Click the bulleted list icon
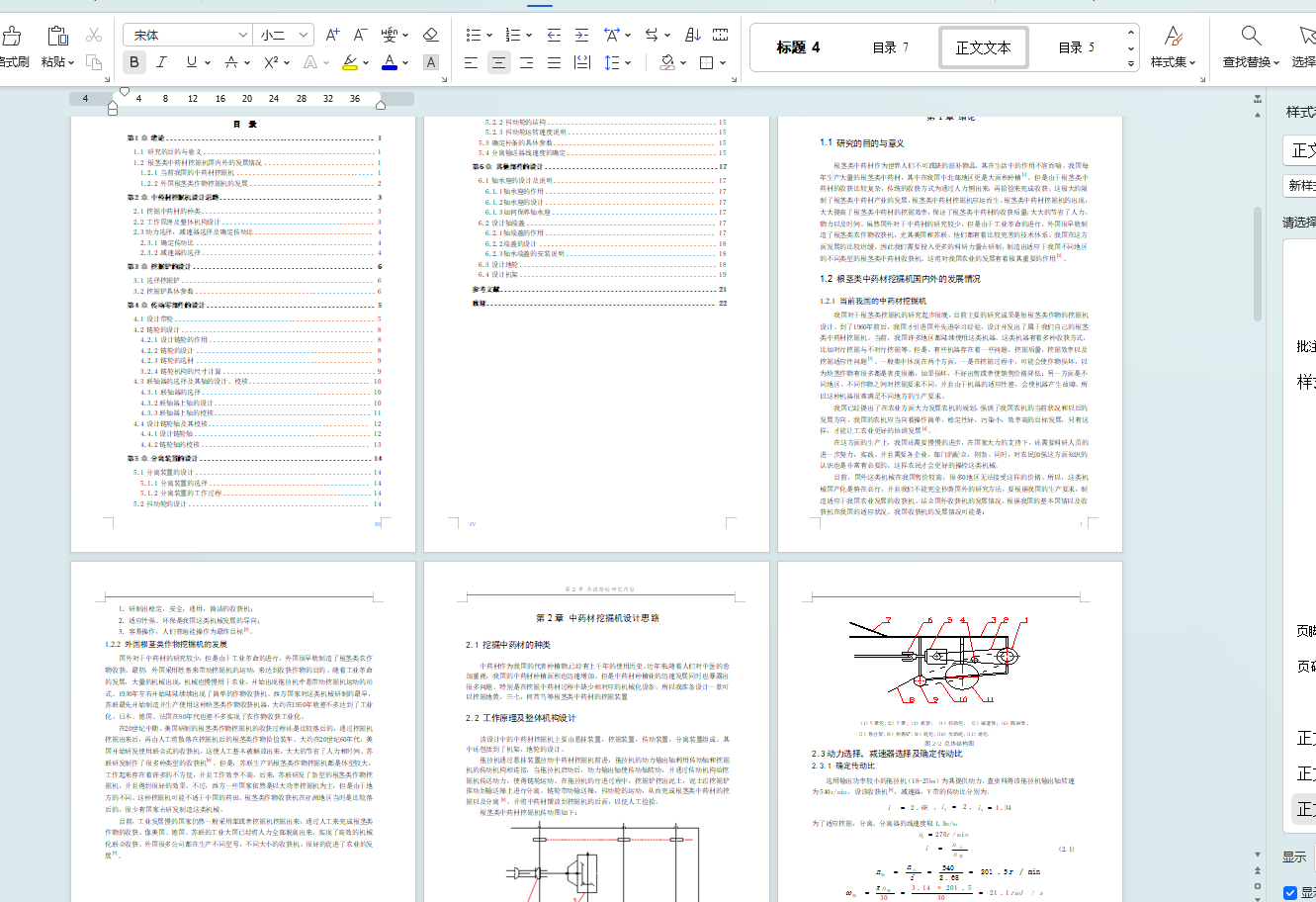The height and width of the screenshot is (902, 1316). [474, 35]
